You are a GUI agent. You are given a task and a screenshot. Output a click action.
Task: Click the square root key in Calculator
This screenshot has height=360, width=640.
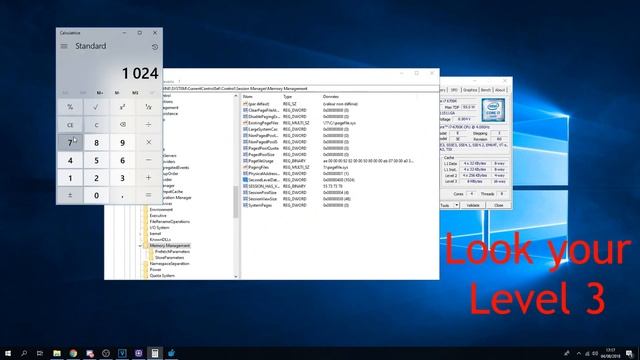point(96,107)
